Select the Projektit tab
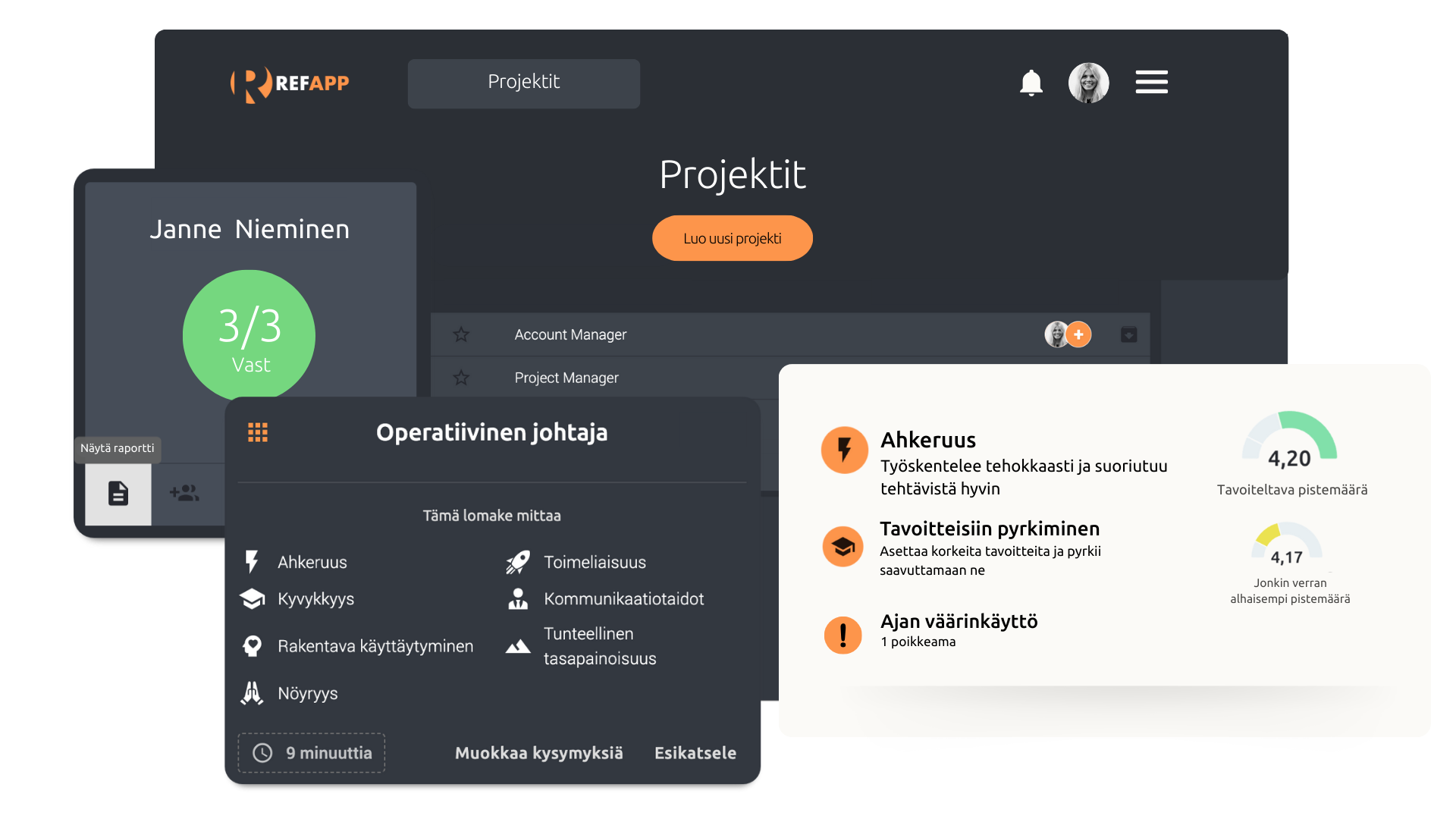Image resolution: width=1456 pixels, height=819 pixels. point(523,83)
